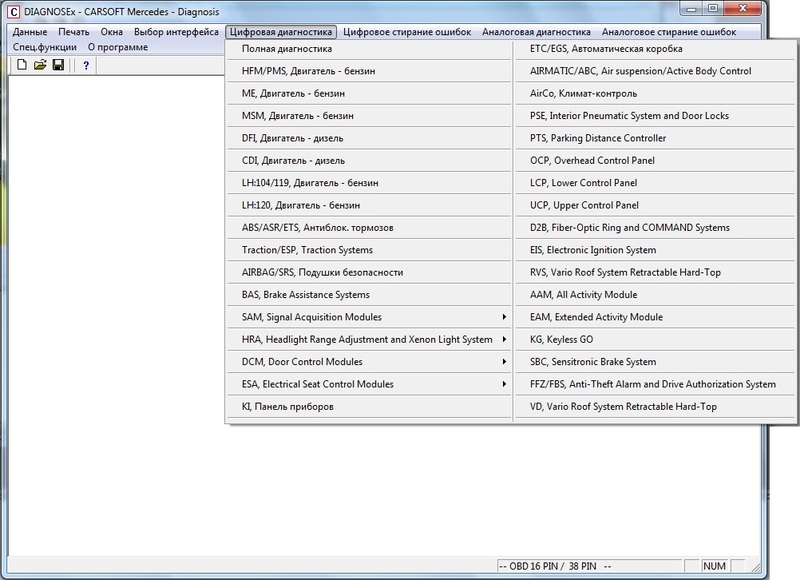Select OCP, Overhead Control Panel
This screenshot has width=800, height=580.
pos(655,161)
